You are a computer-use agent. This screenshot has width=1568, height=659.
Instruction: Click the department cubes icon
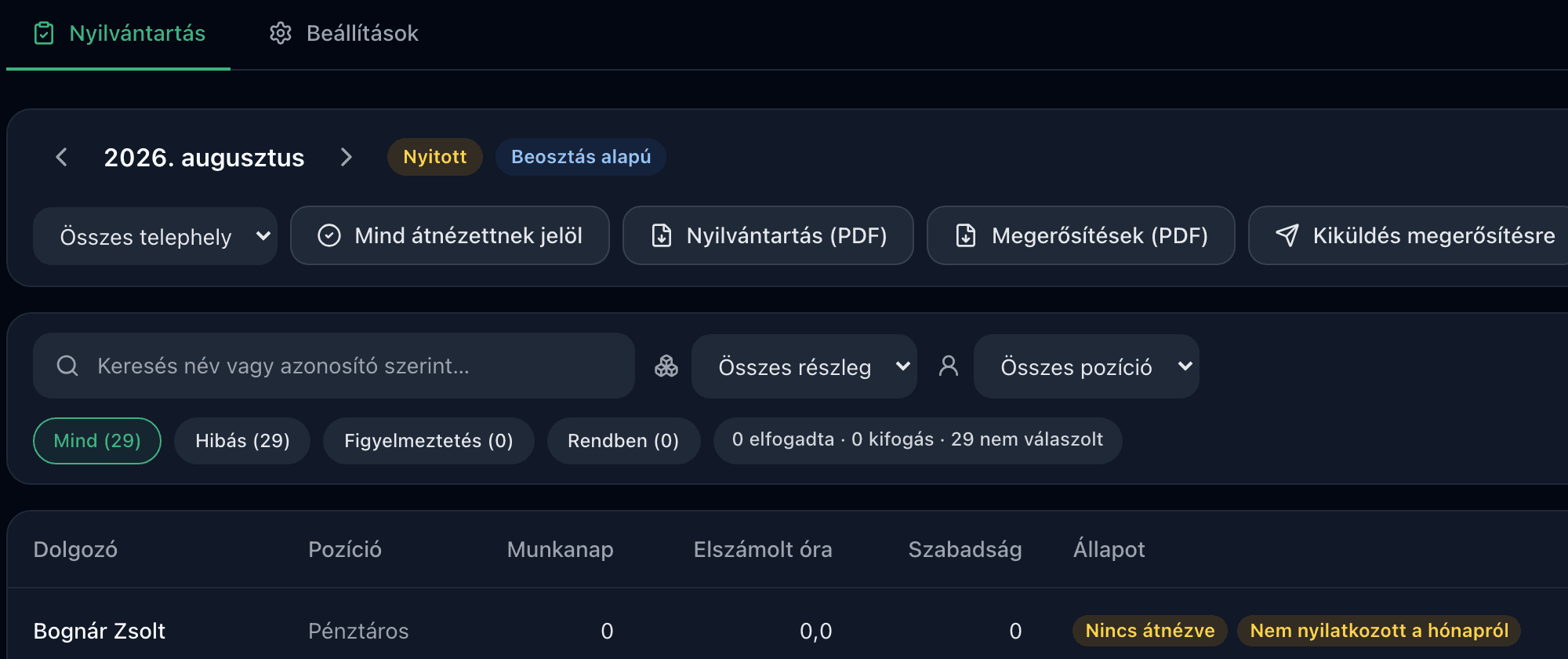click(x=666, y=366)
